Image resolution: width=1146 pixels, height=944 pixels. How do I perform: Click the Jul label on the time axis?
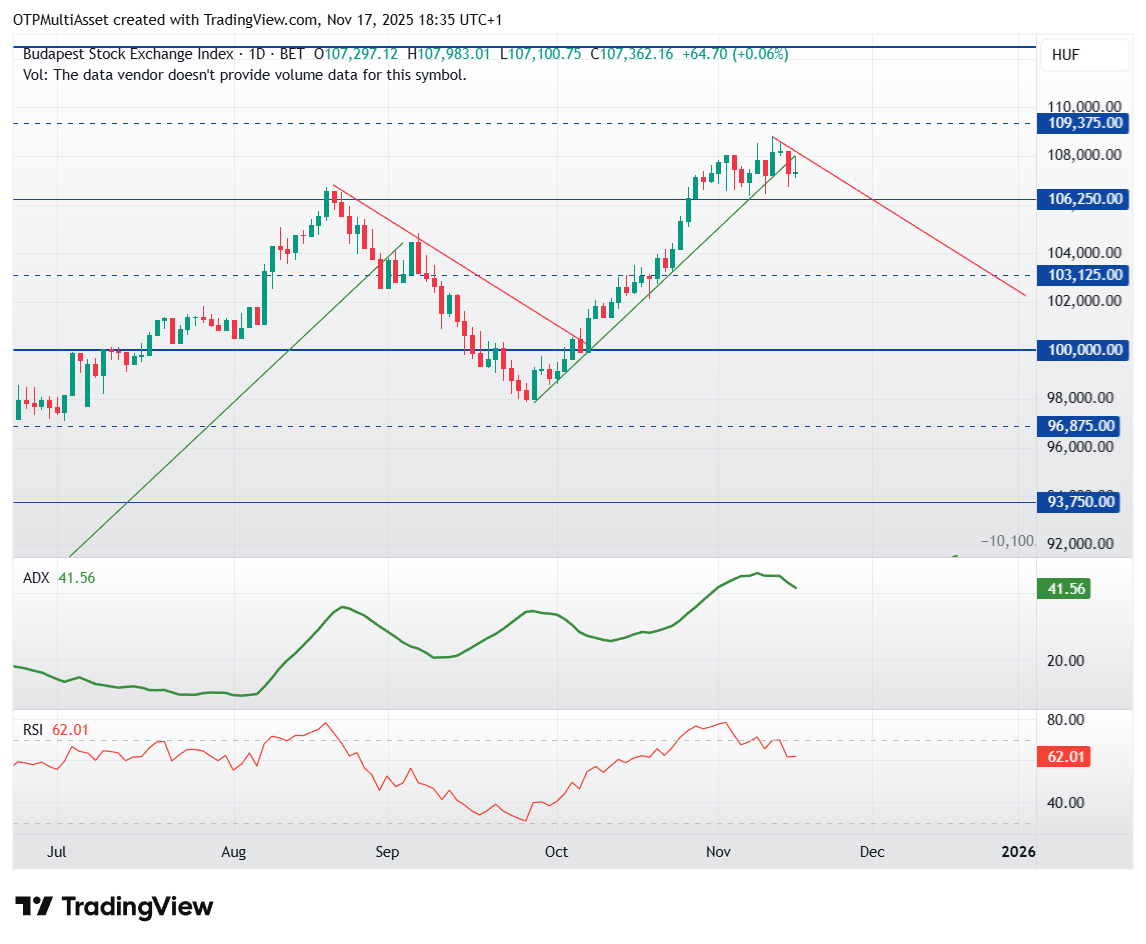(57, 852)
